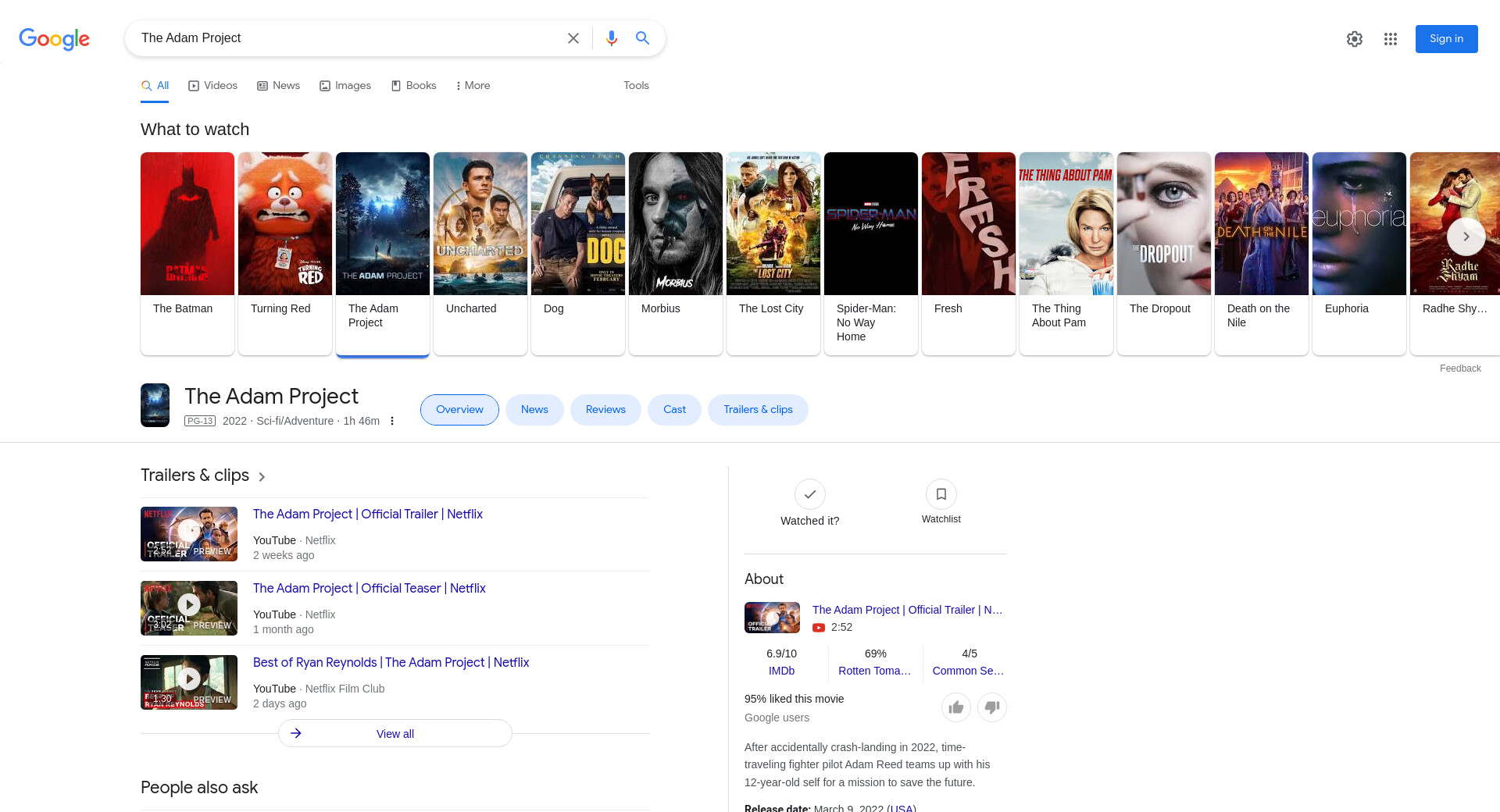Like the movie with thumbs up
This screenshot has height=812, width=1500.
click(x=955, y=707)
